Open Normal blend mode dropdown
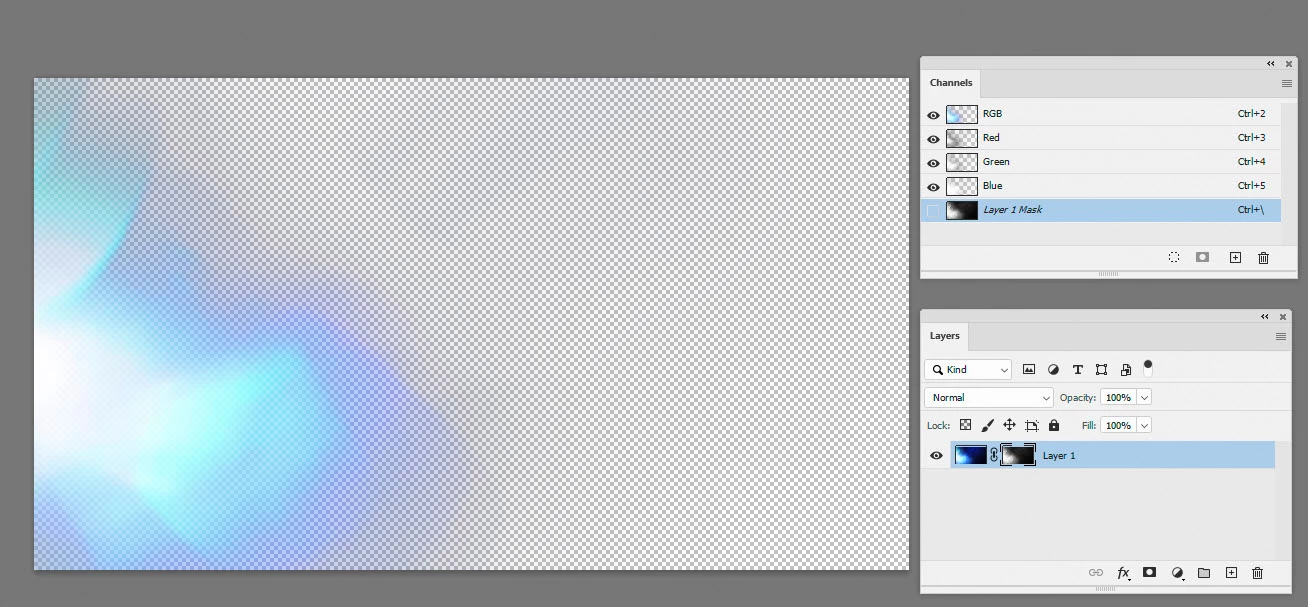This screenshot has width=1308, height=607. (x=989, y=398)
